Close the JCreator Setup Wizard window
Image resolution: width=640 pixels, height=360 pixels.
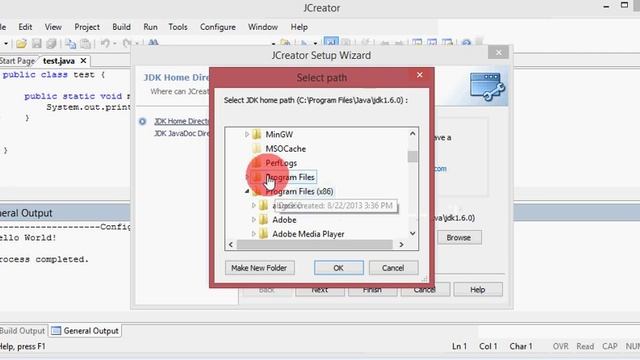click(498, 53)
